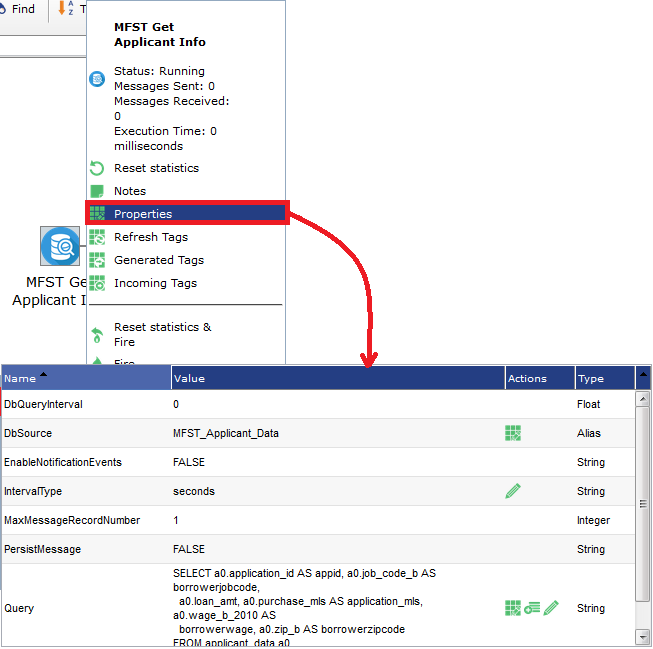
Task: Click the Messages Sent: 0 statistic
Action: (x=164, y=86)
